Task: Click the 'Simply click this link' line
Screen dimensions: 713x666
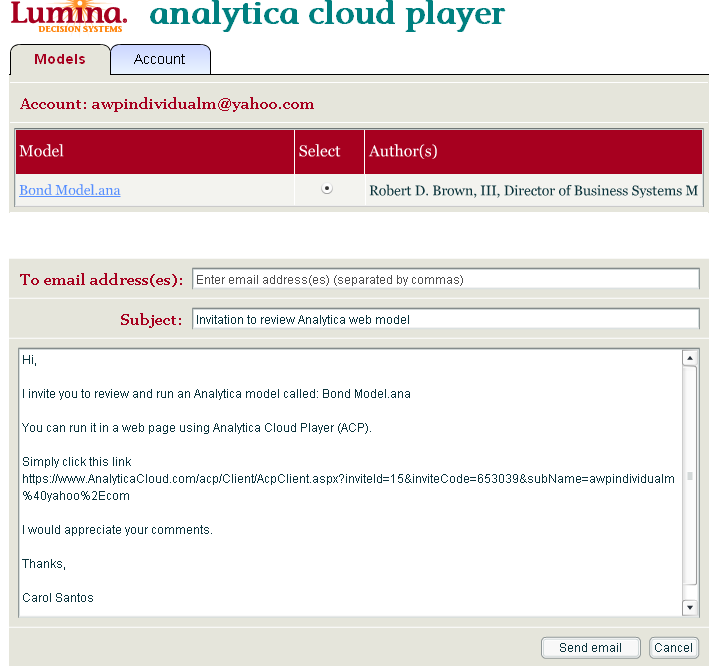Action: tap(76, 461)
